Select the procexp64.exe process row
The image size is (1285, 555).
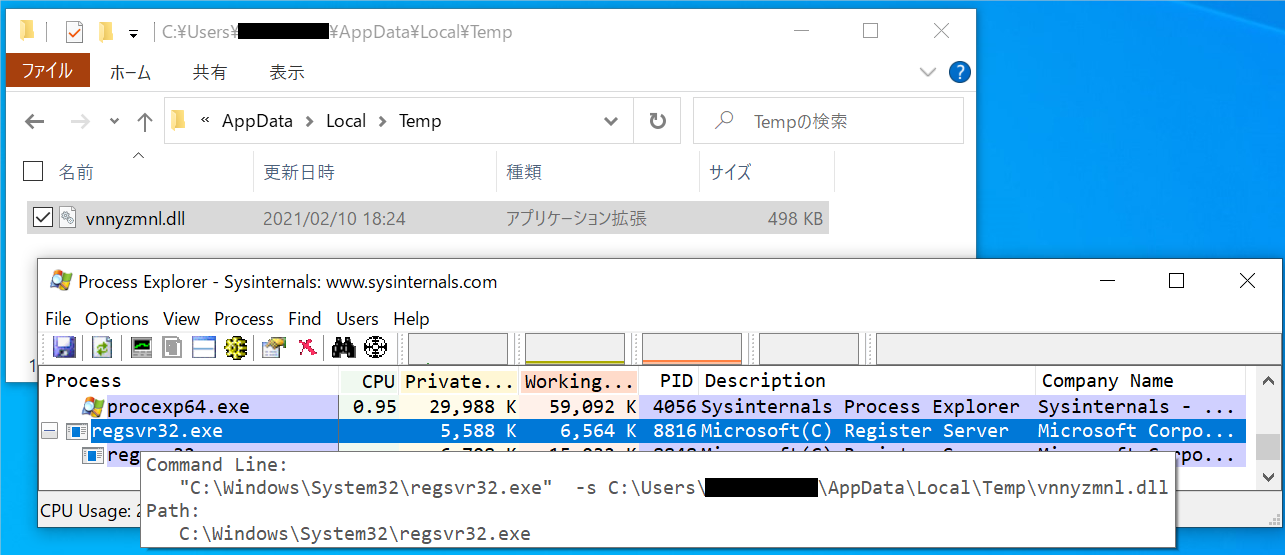[x=643, y=407]
